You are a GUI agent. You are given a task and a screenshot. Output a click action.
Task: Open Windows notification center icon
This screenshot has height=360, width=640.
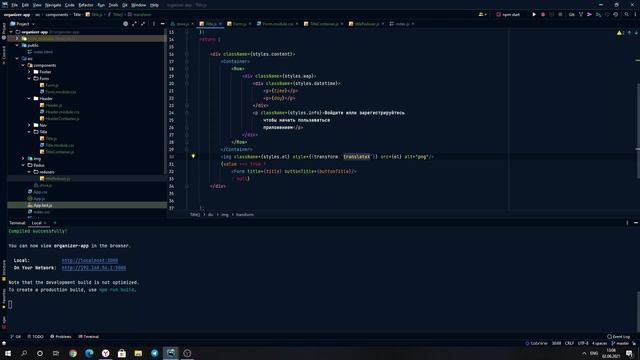point(629,353)
